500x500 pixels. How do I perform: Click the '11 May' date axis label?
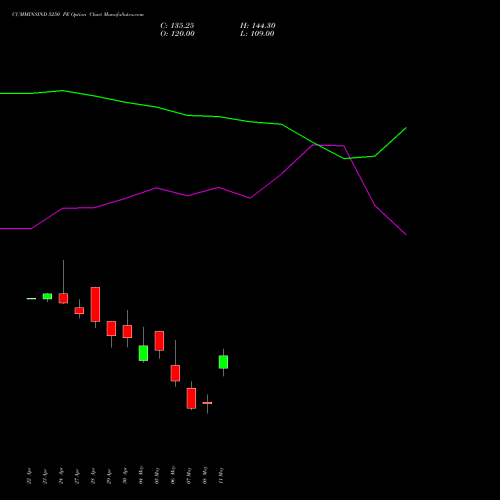pyautogui.click(x=221, y=475)
